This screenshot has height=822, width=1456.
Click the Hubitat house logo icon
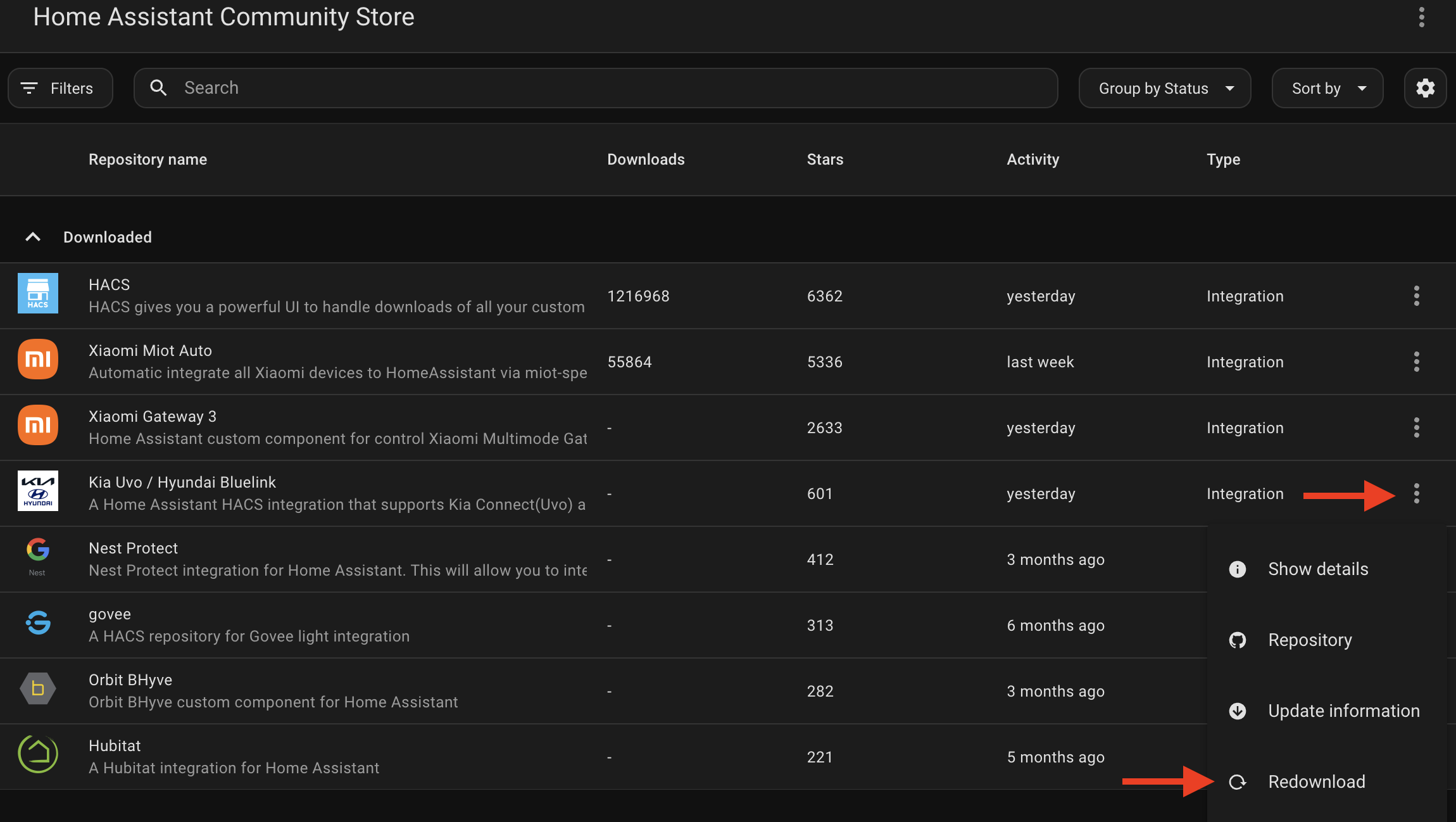(x=38, y=754)
